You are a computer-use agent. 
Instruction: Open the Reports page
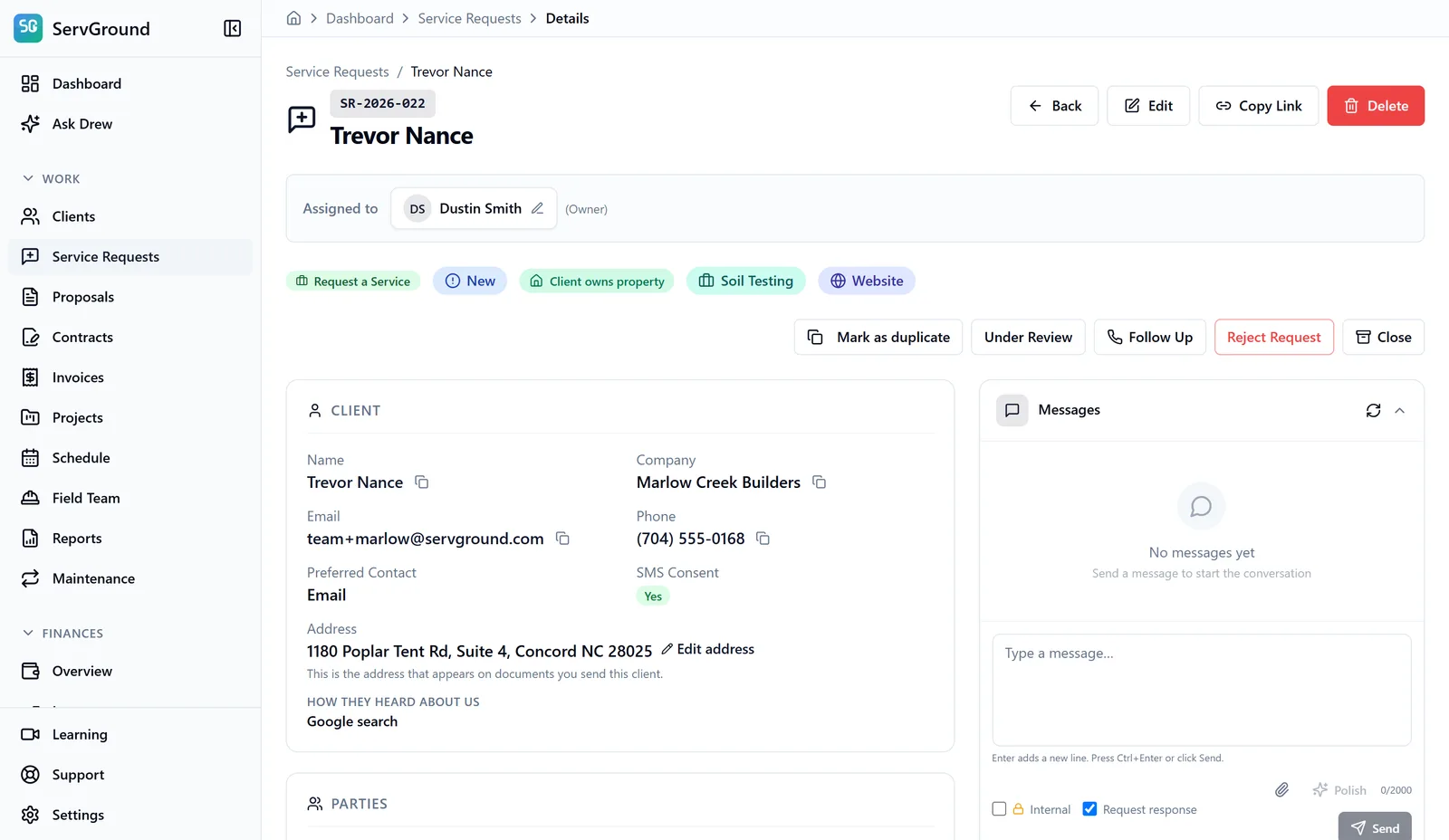tap(130, 539)
